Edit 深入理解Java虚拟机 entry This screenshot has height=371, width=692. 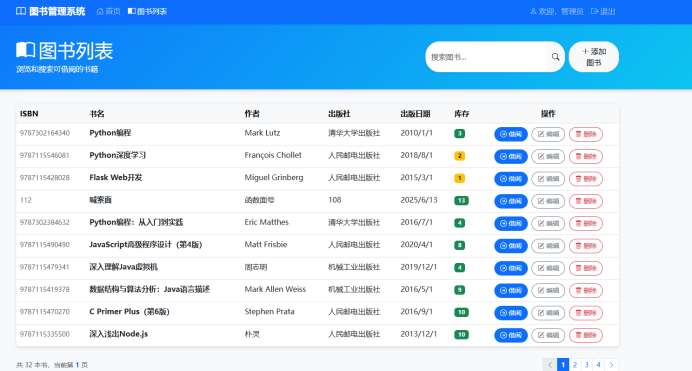click(x=548, y=268)
